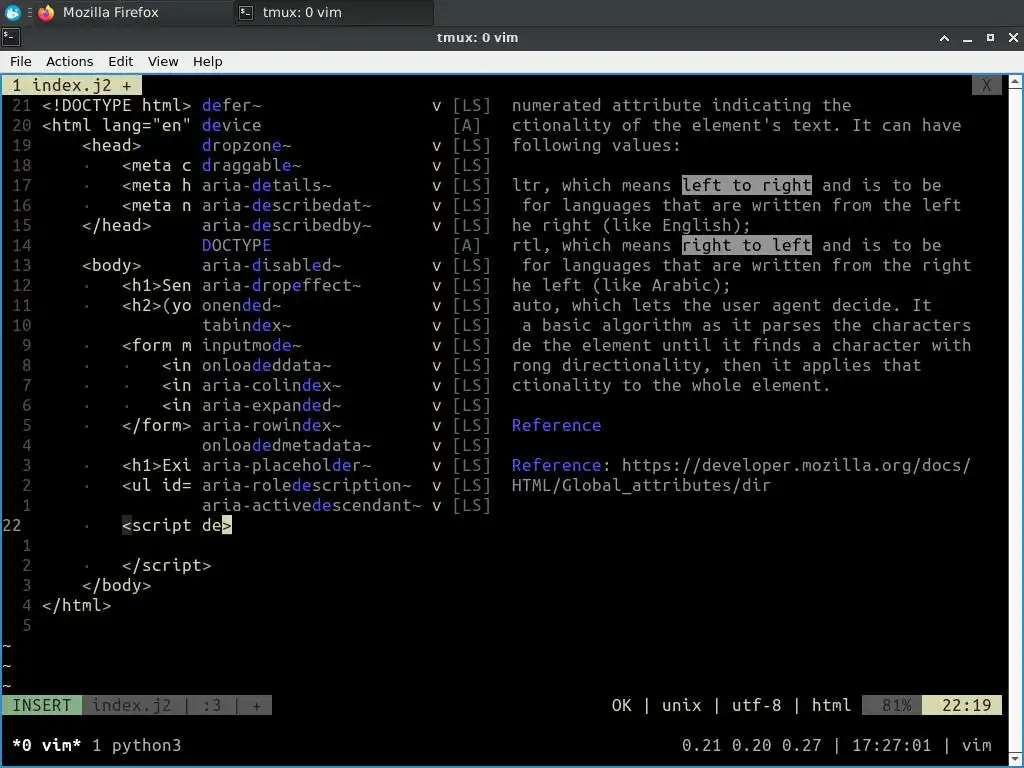Select 'device' completion item
The width and height of the screenshot is (1024, 768).
(x=231, y=125)
